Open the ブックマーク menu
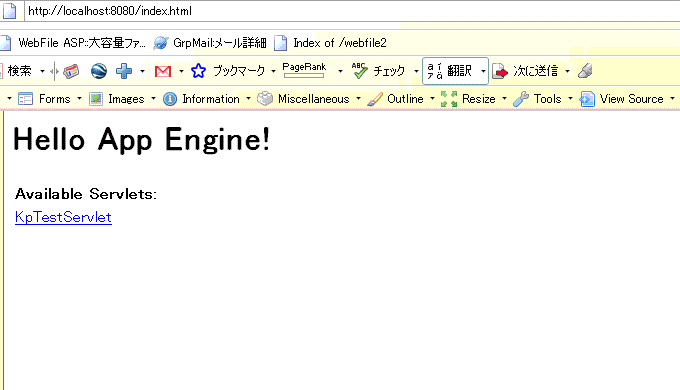The height and width of the screenshot is (390, 680). (x=239, y=71)
